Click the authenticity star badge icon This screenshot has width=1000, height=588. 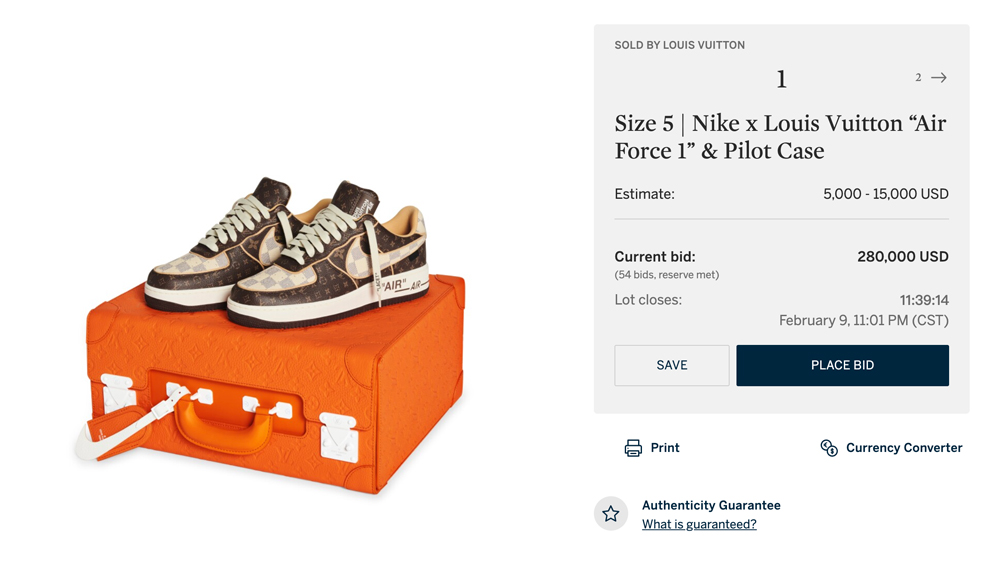[x=611, y=514]
